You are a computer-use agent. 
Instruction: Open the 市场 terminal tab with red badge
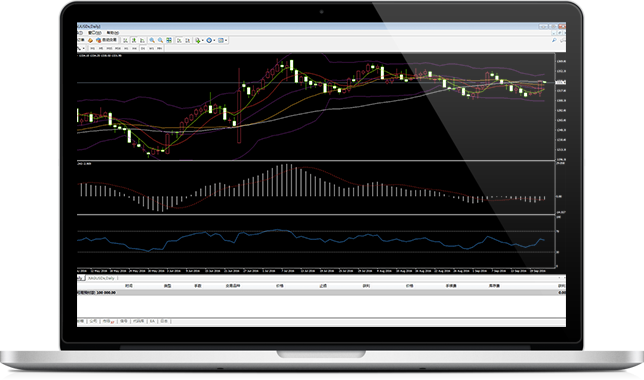point(108,321)
